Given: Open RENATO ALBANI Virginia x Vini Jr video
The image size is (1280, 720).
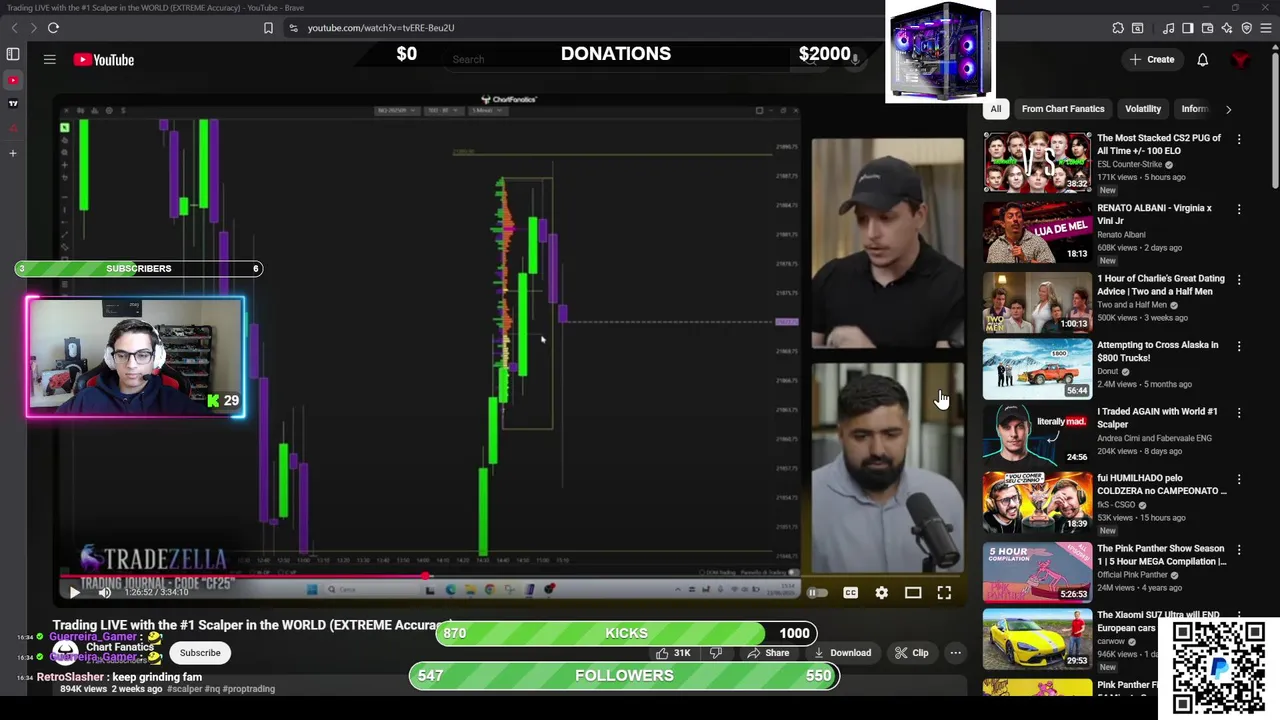Looking at the screenshot, I should pos(1154,214).
